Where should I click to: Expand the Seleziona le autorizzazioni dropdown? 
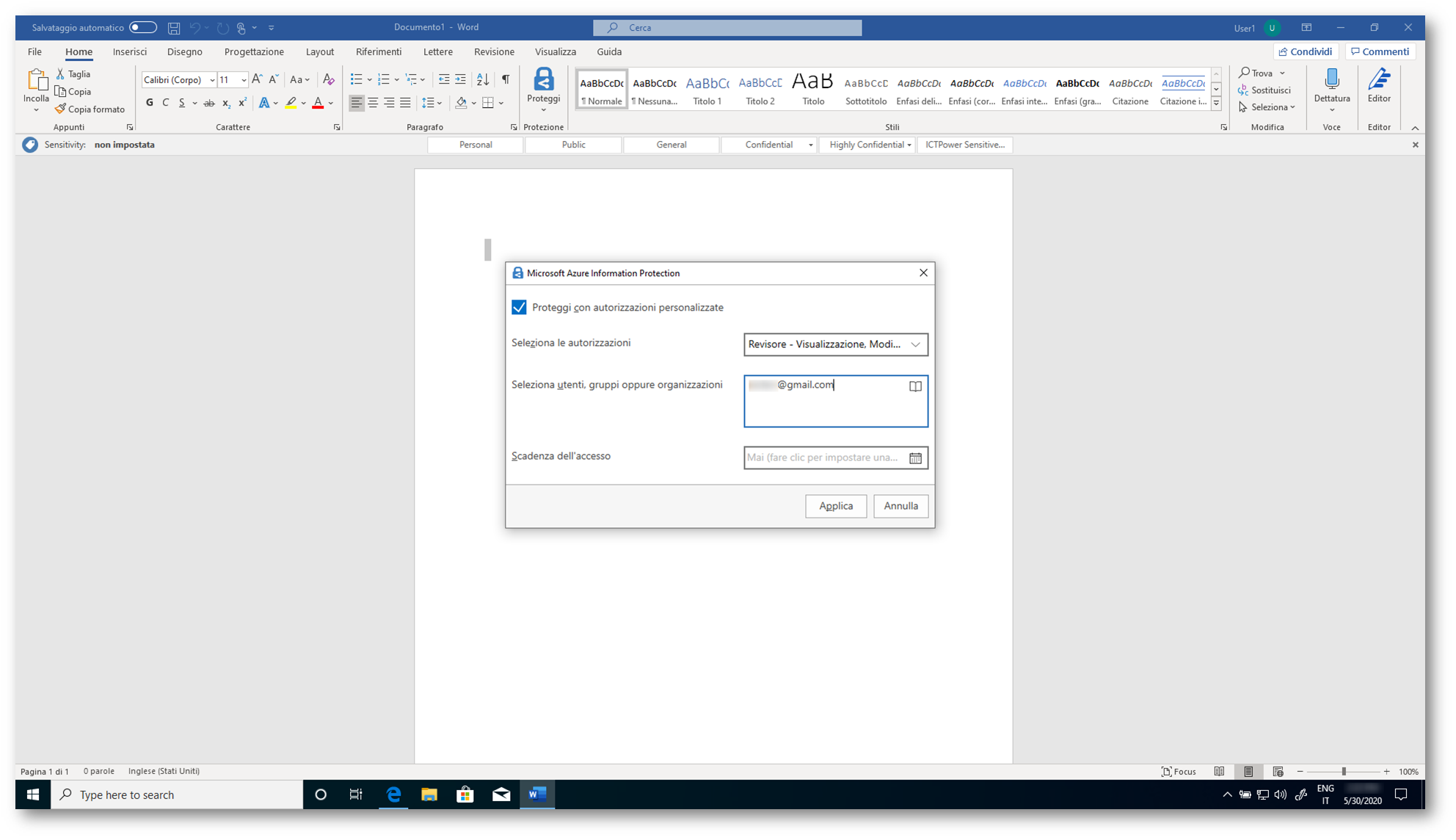915,344
